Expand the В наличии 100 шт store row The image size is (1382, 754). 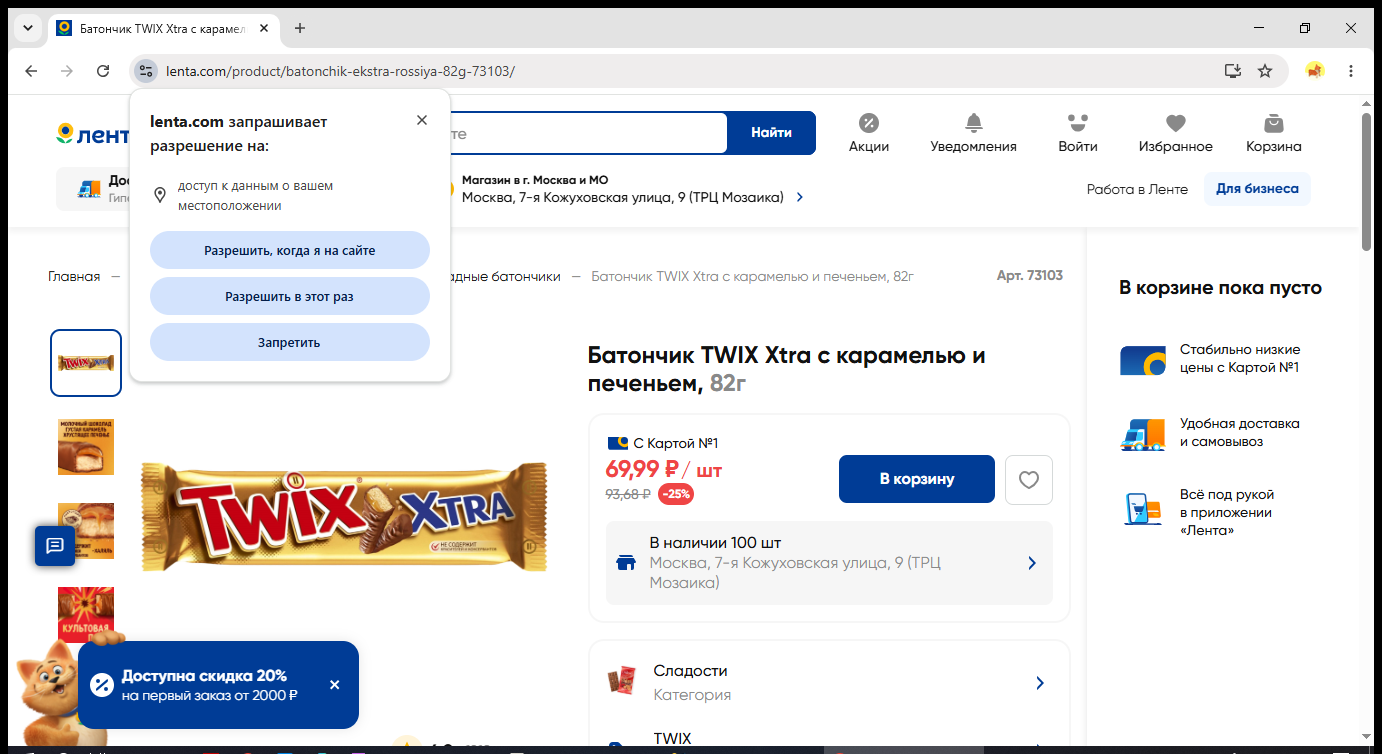click(829, 563)
